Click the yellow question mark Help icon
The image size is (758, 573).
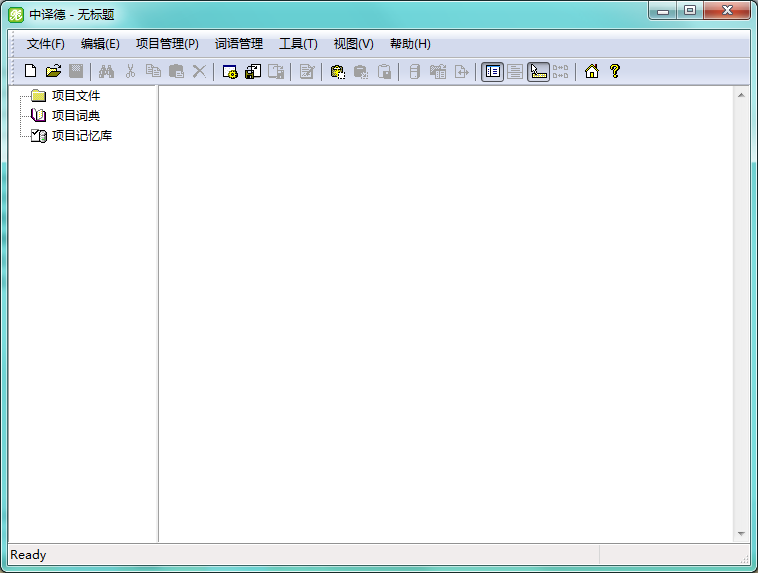coord(614,72)
